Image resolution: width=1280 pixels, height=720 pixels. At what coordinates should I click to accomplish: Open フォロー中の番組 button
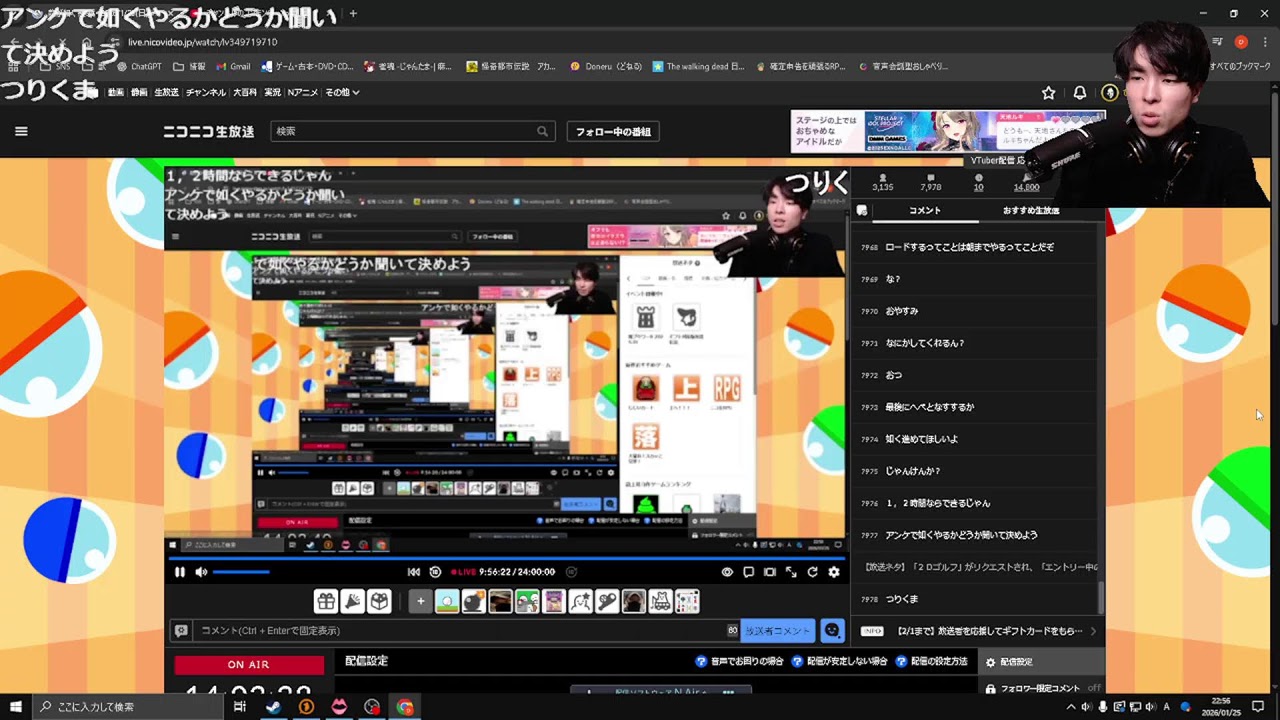point(613,131)
